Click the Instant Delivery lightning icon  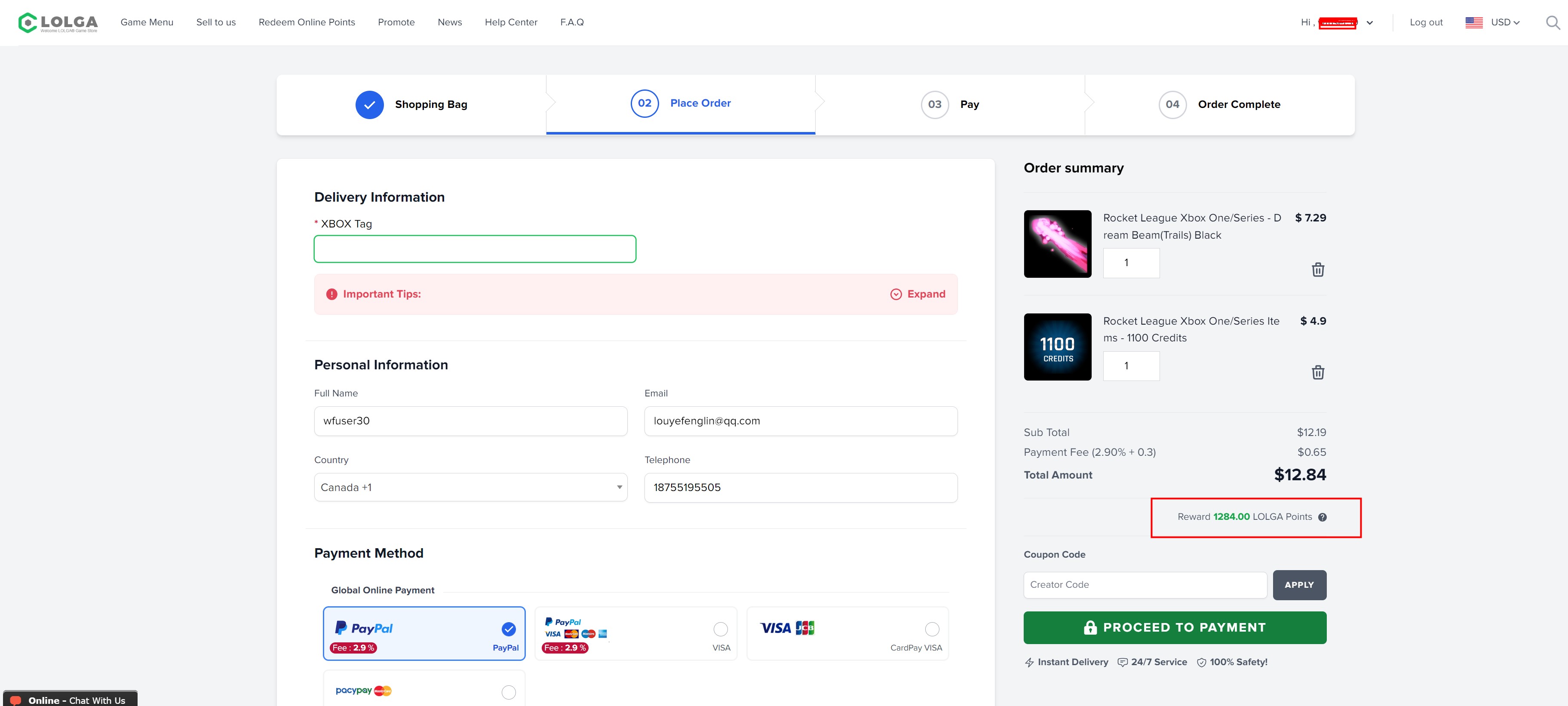(x=1029, y=662)
